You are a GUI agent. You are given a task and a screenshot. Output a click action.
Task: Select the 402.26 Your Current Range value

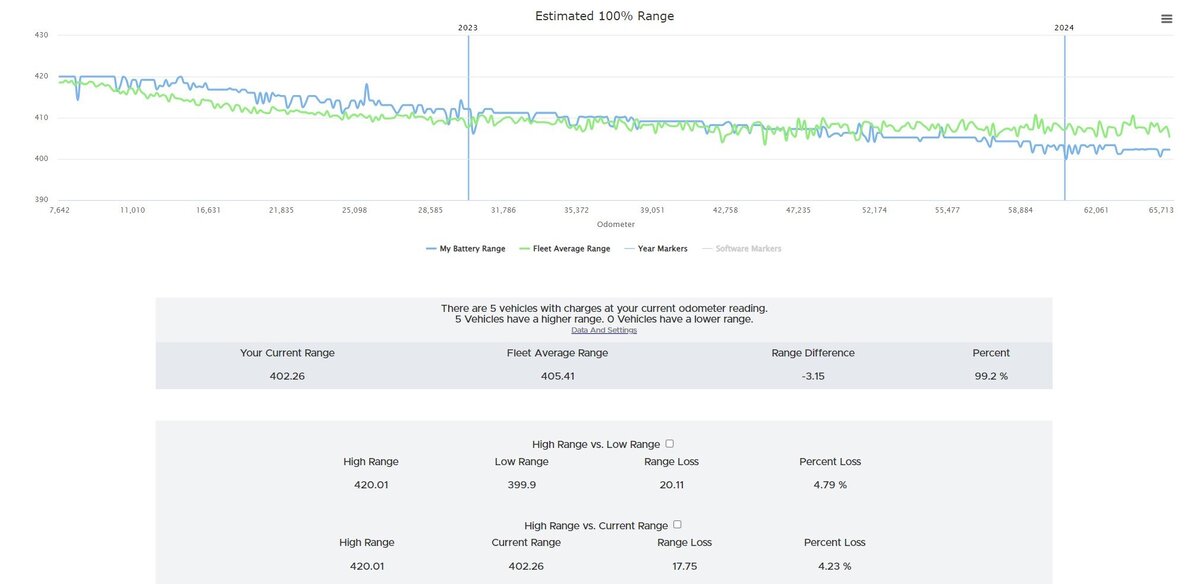pyautogui.click(x=287, y=376)
